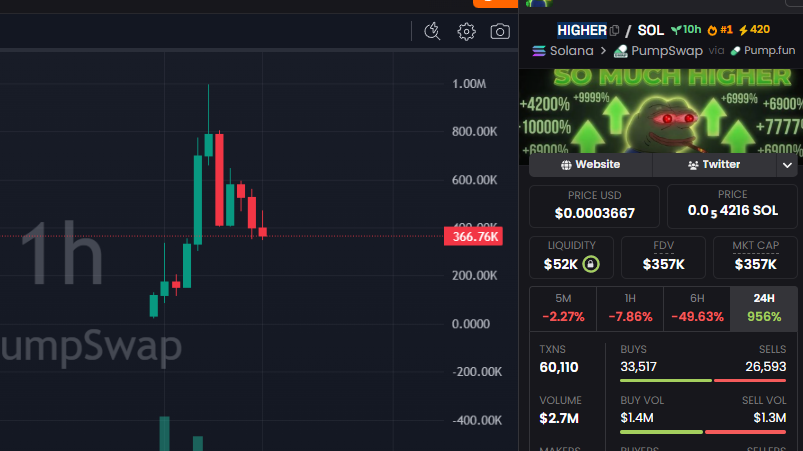Click the SO MUCH HIGHER banner image
803x451 pixels.
661,111
